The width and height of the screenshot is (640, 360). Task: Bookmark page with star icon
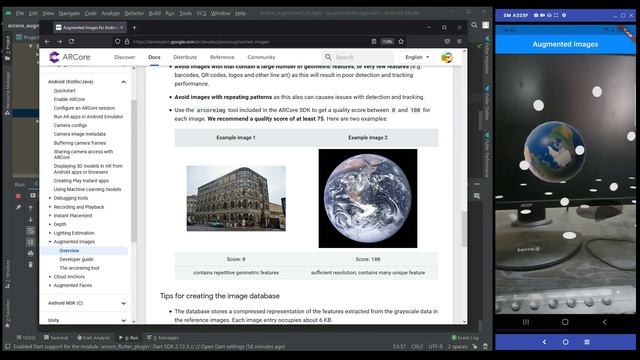(401, 42)
